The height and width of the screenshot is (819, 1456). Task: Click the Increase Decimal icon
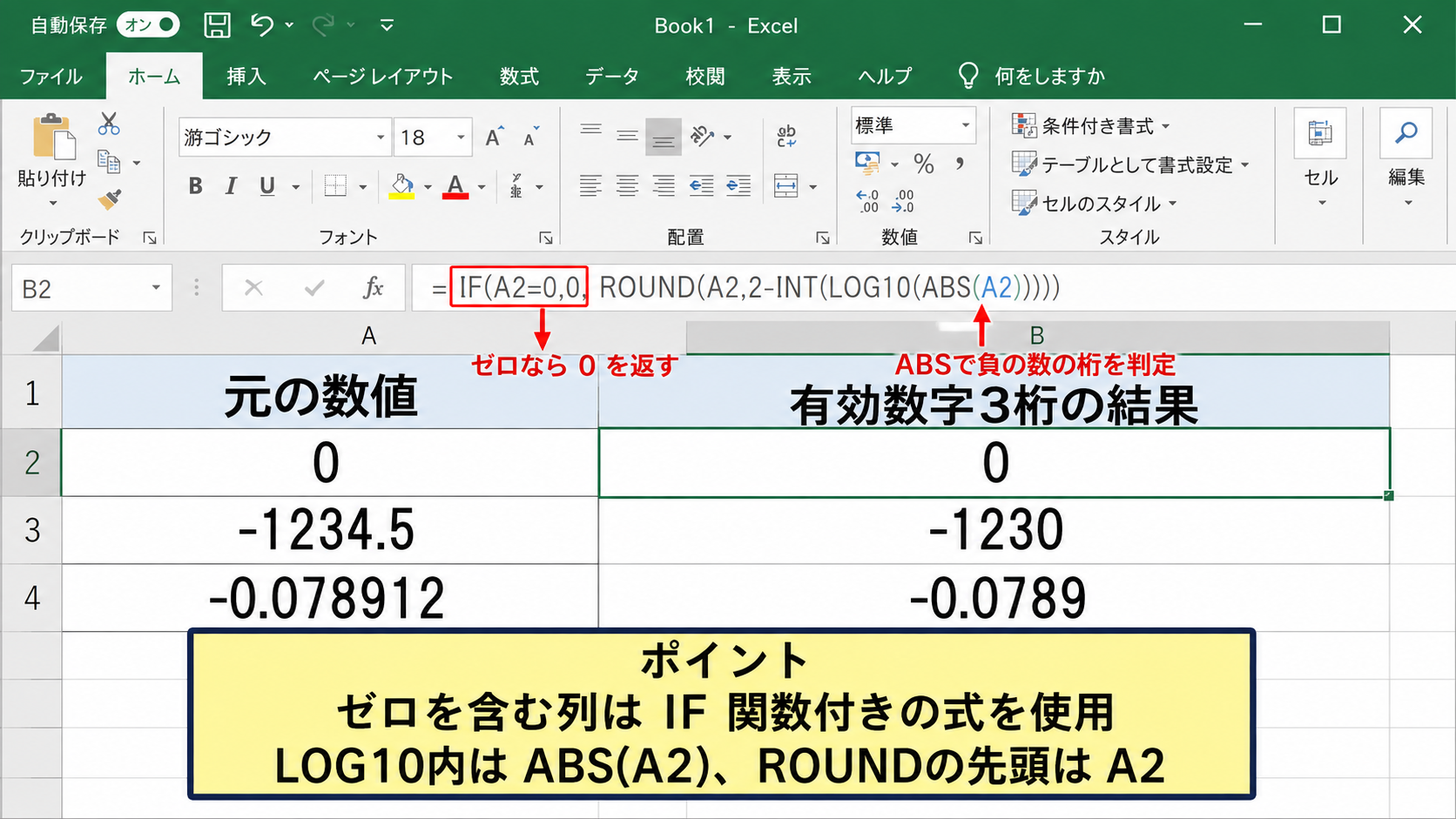coord(867,201)
